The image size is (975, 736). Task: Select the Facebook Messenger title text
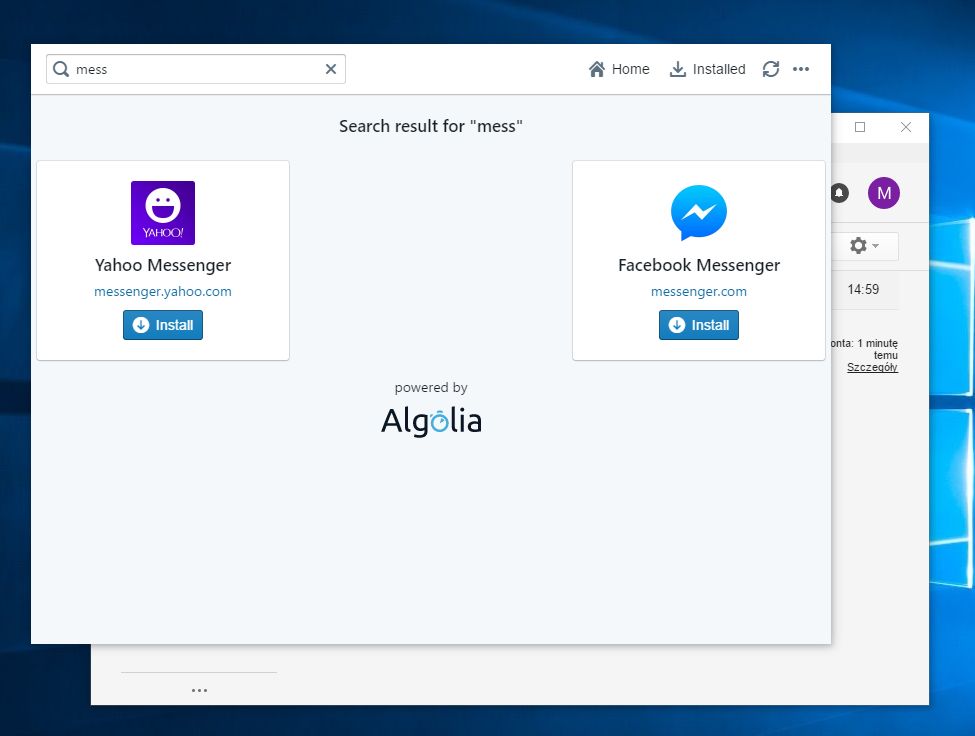point(699,265)
